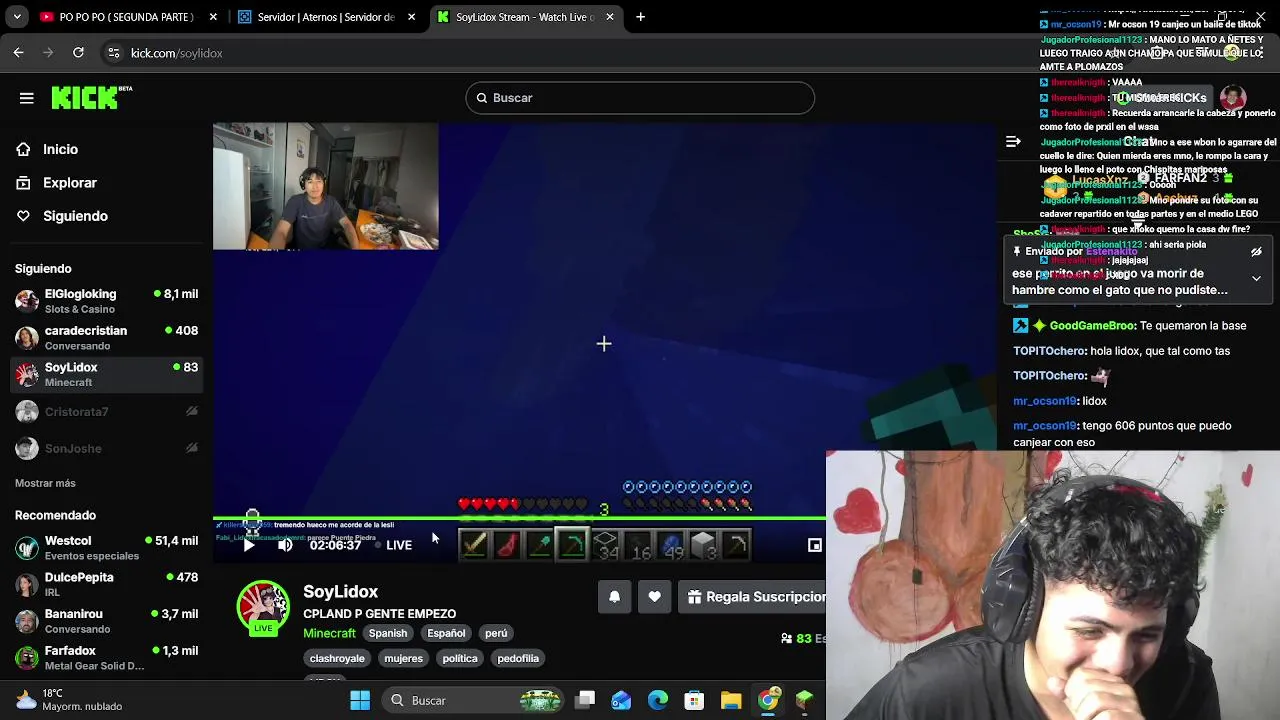Open recommended channel Farfadox
This screenshot has width=1280, height=720.
pyautogui.click(x=106, y=657)
